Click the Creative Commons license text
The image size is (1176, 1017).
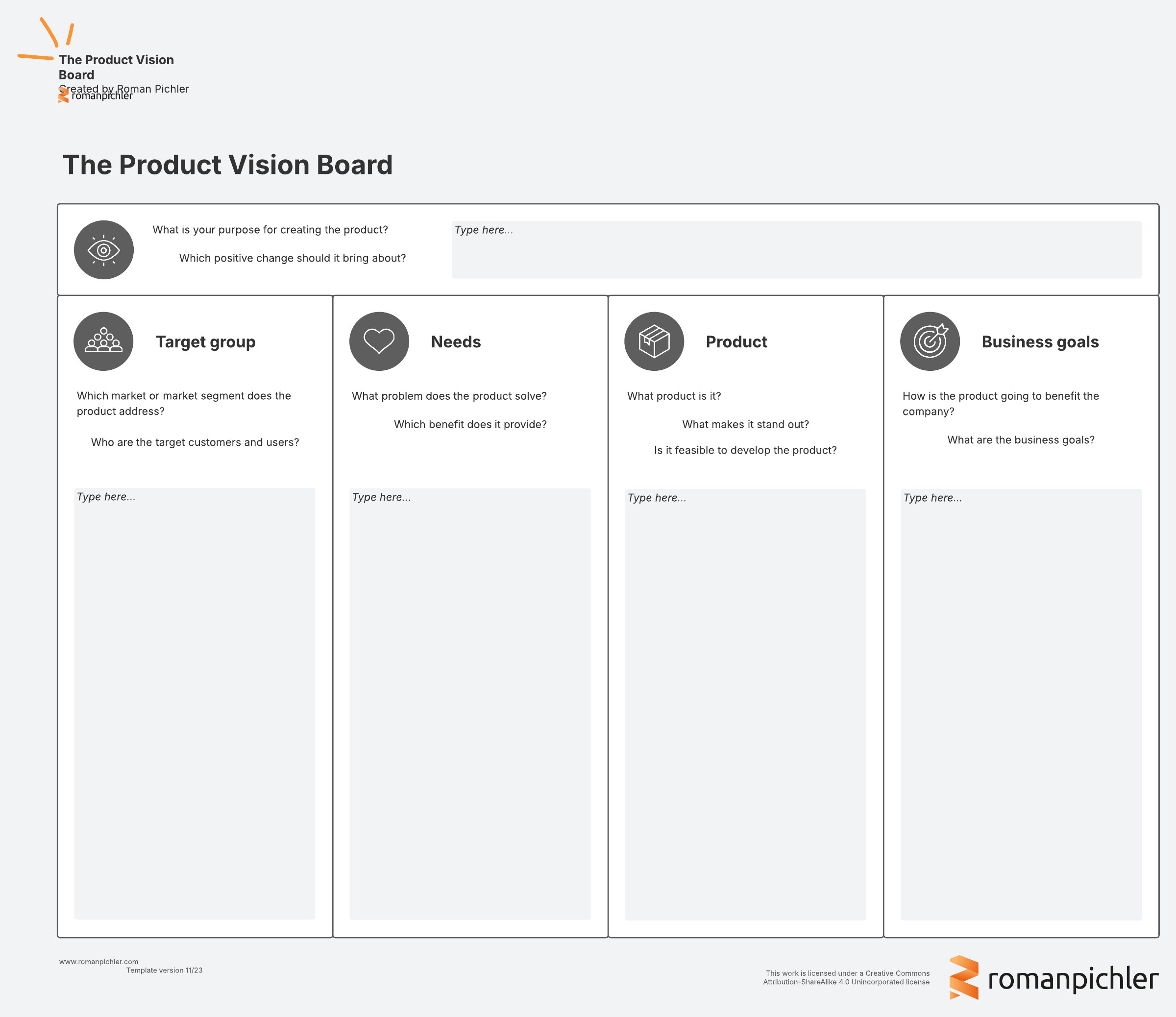pyautogui.click(x=846, y=977)
